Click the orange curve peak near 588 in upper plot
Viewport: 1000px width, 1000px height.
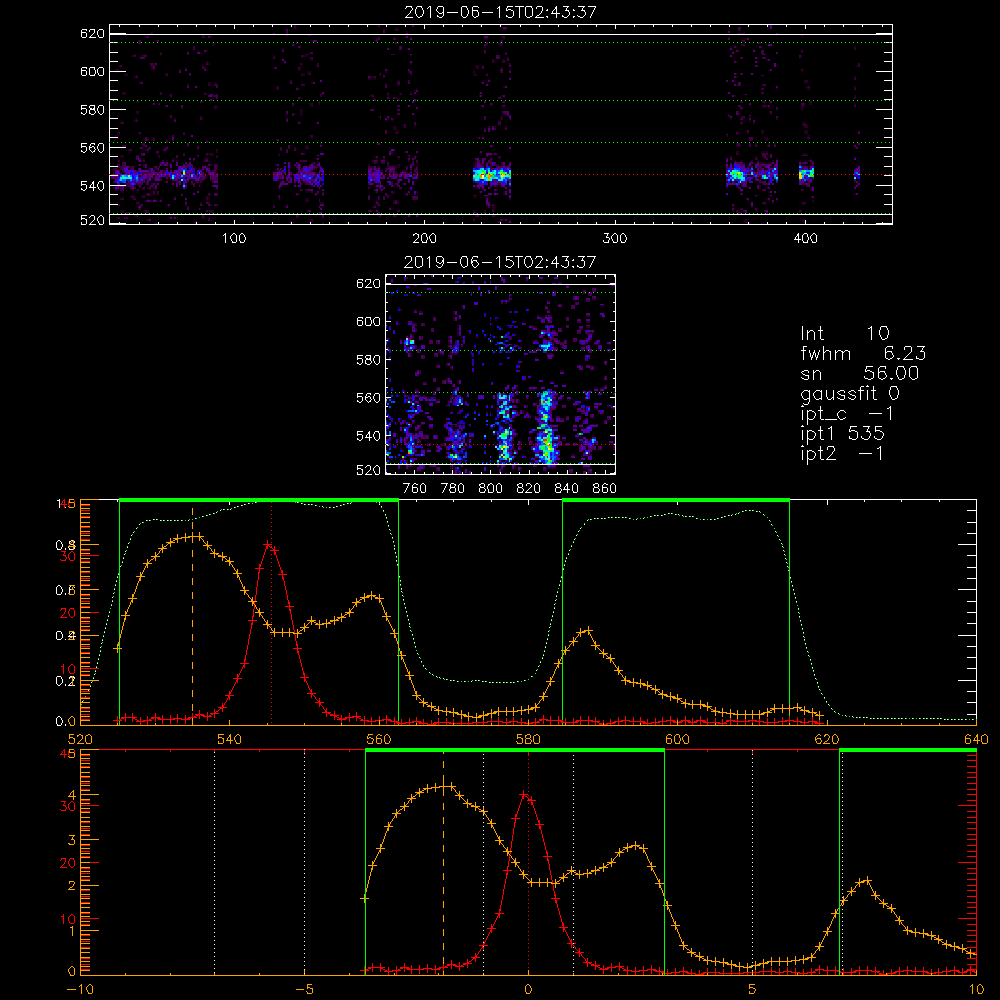587,630
